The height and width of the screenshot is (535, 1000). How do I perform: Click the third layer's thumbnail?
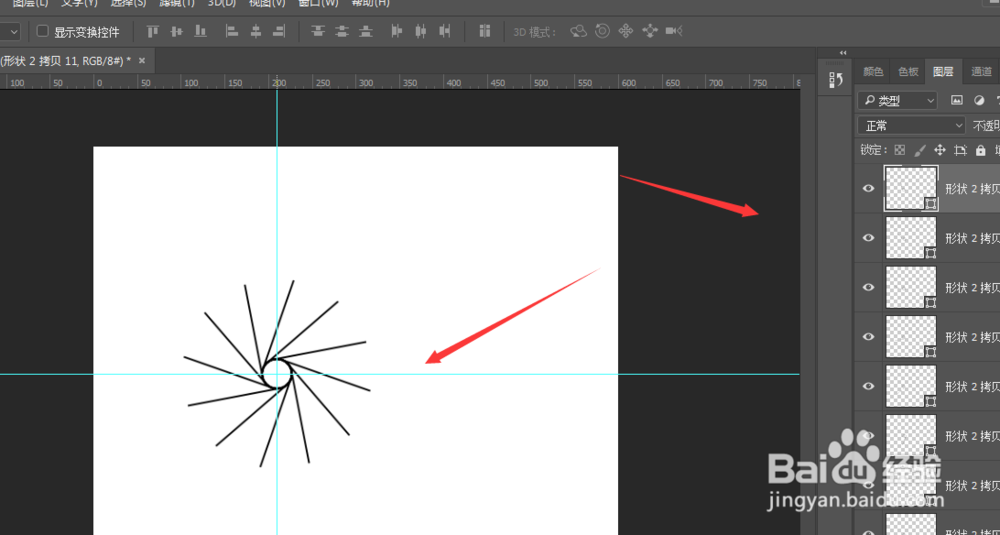(911, 287)
